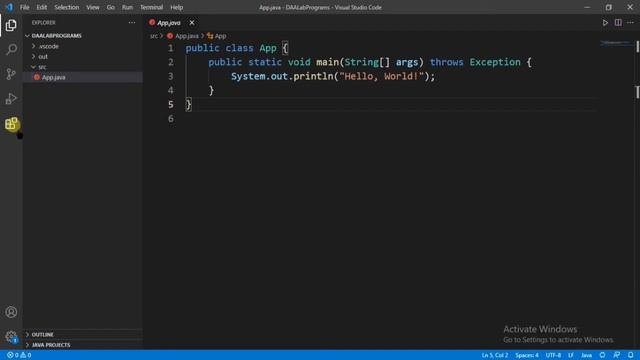Restore down the VS Code window
The height and width of the screenshot is (360, 640).
[609, 7]
